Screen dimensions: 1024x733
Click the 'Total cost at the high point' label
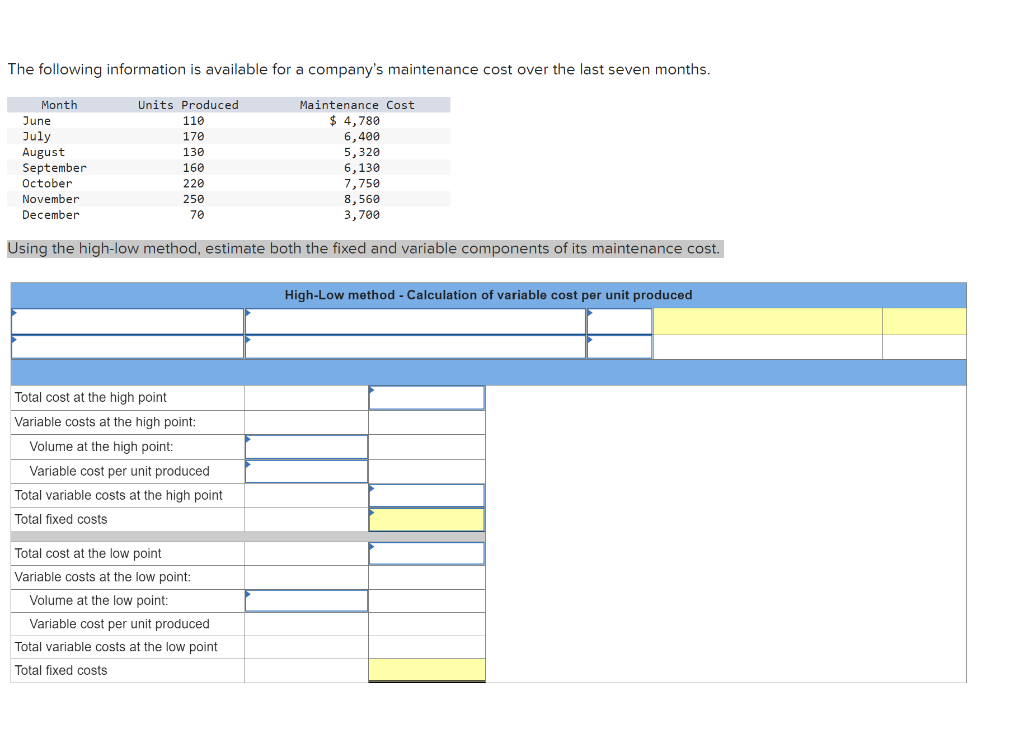pos(91,397)
